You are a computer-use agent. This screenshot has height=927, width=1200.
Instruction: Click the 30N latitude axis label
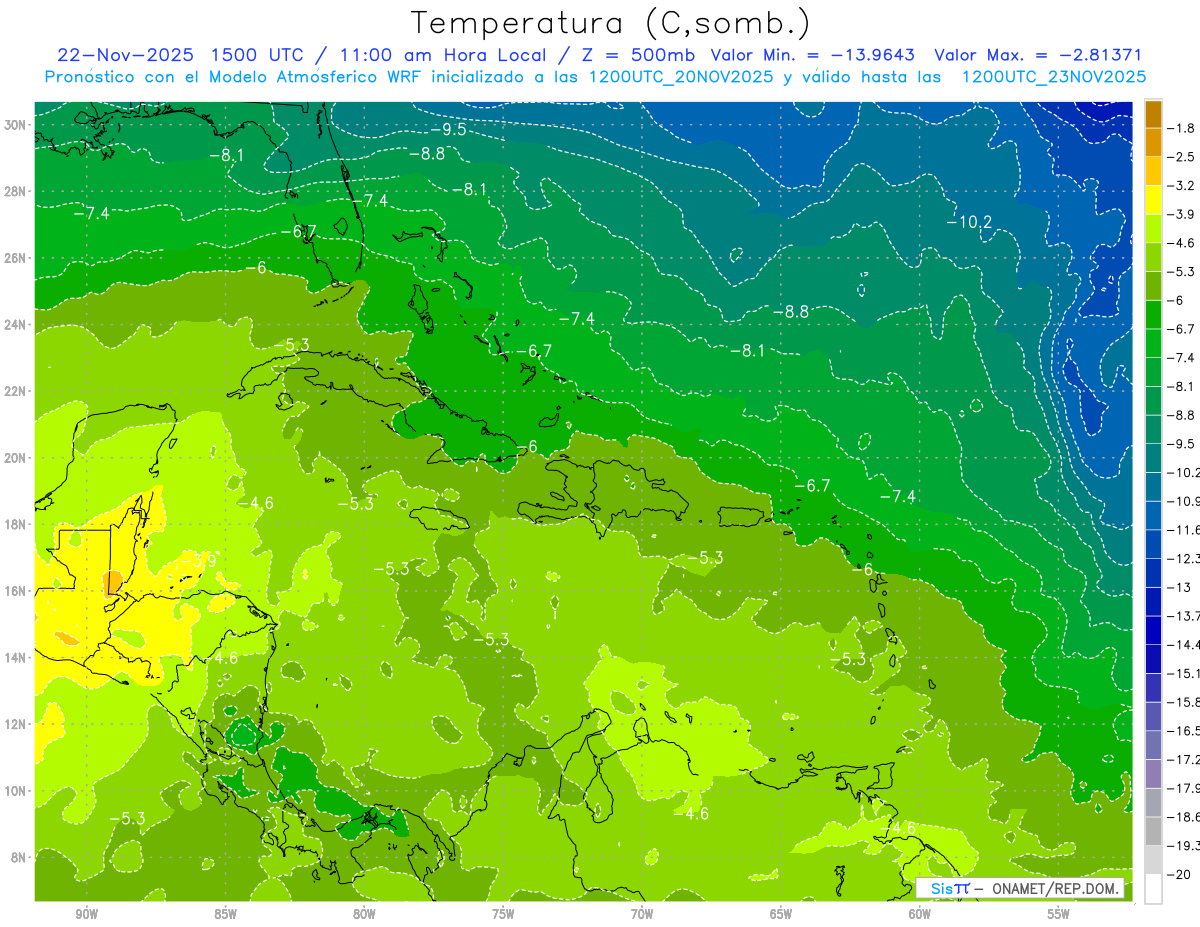(x=17, y=125)
